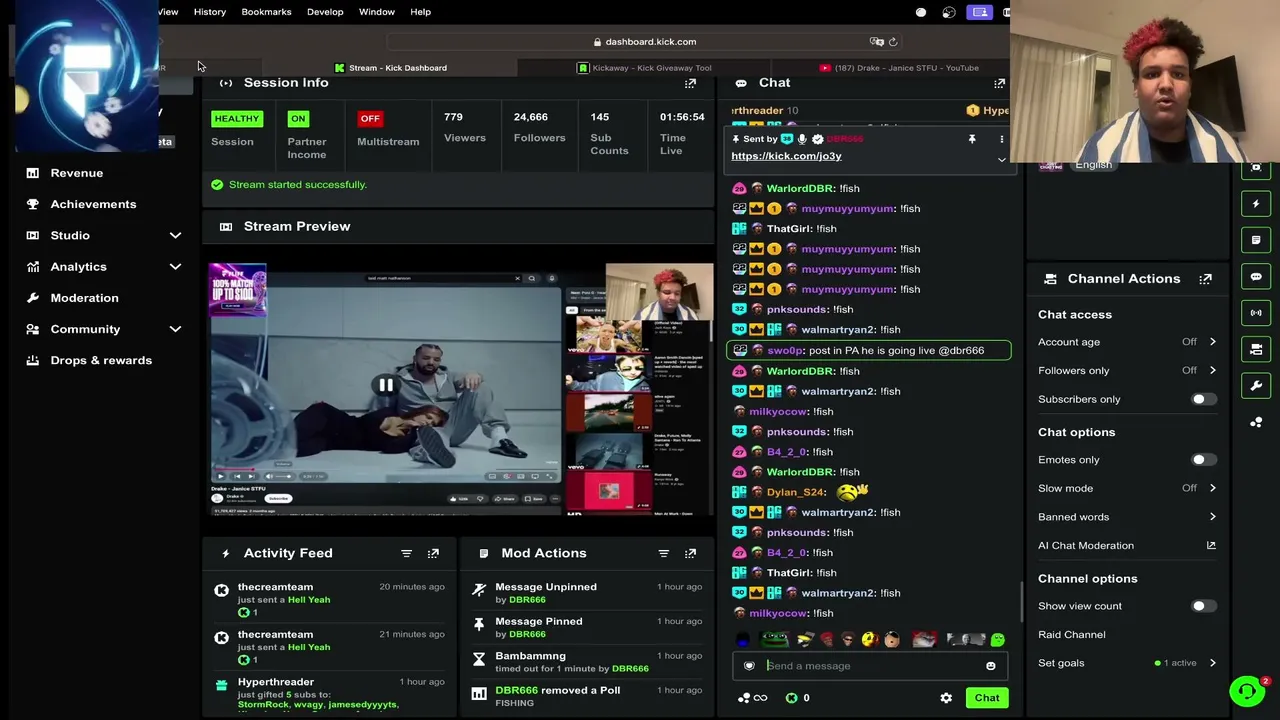This screenshot has height=720, width=1280.
Task: Pop out the Chat panel
Action: pyautogui.click(x=999, y=83)
